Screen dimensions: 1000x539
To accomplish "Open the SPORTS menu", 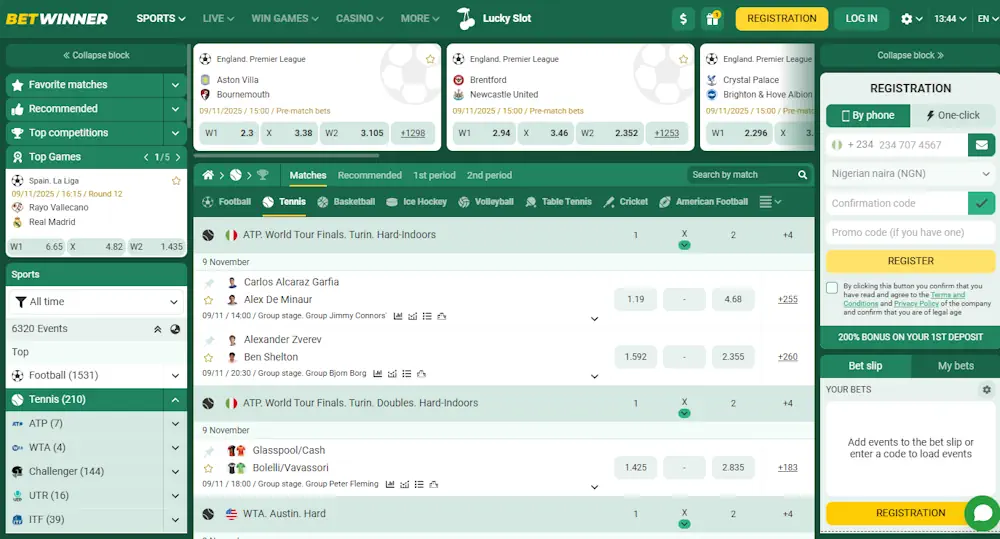I will pos(161,18).
